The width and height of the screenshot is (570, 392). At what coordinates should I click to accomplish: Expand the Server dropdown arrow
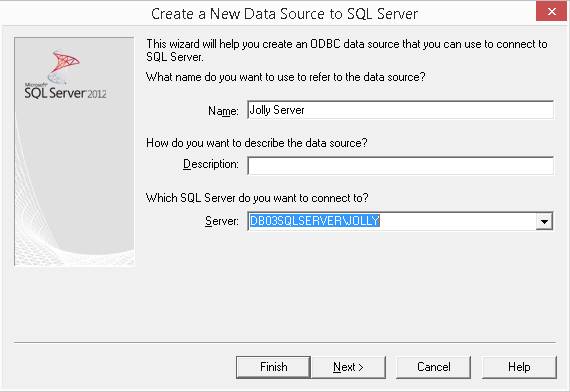point(544,221)
